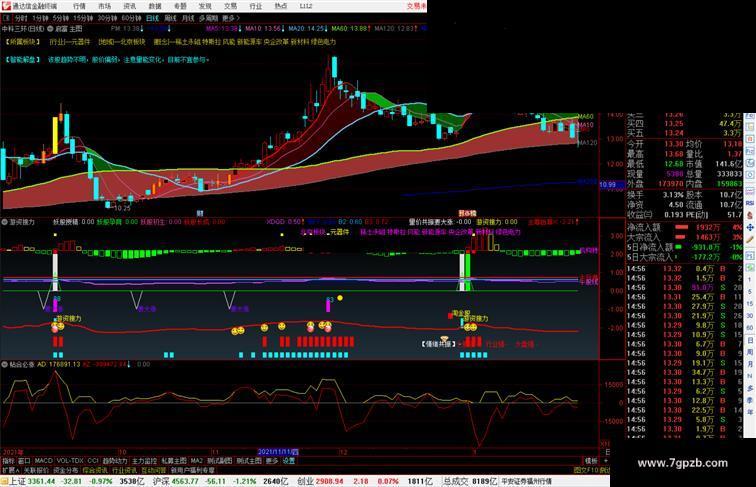The width and height of the screenshot is (756, 487).
Task: Switch chart to 1分钟 period
Action: click(40, 18)
